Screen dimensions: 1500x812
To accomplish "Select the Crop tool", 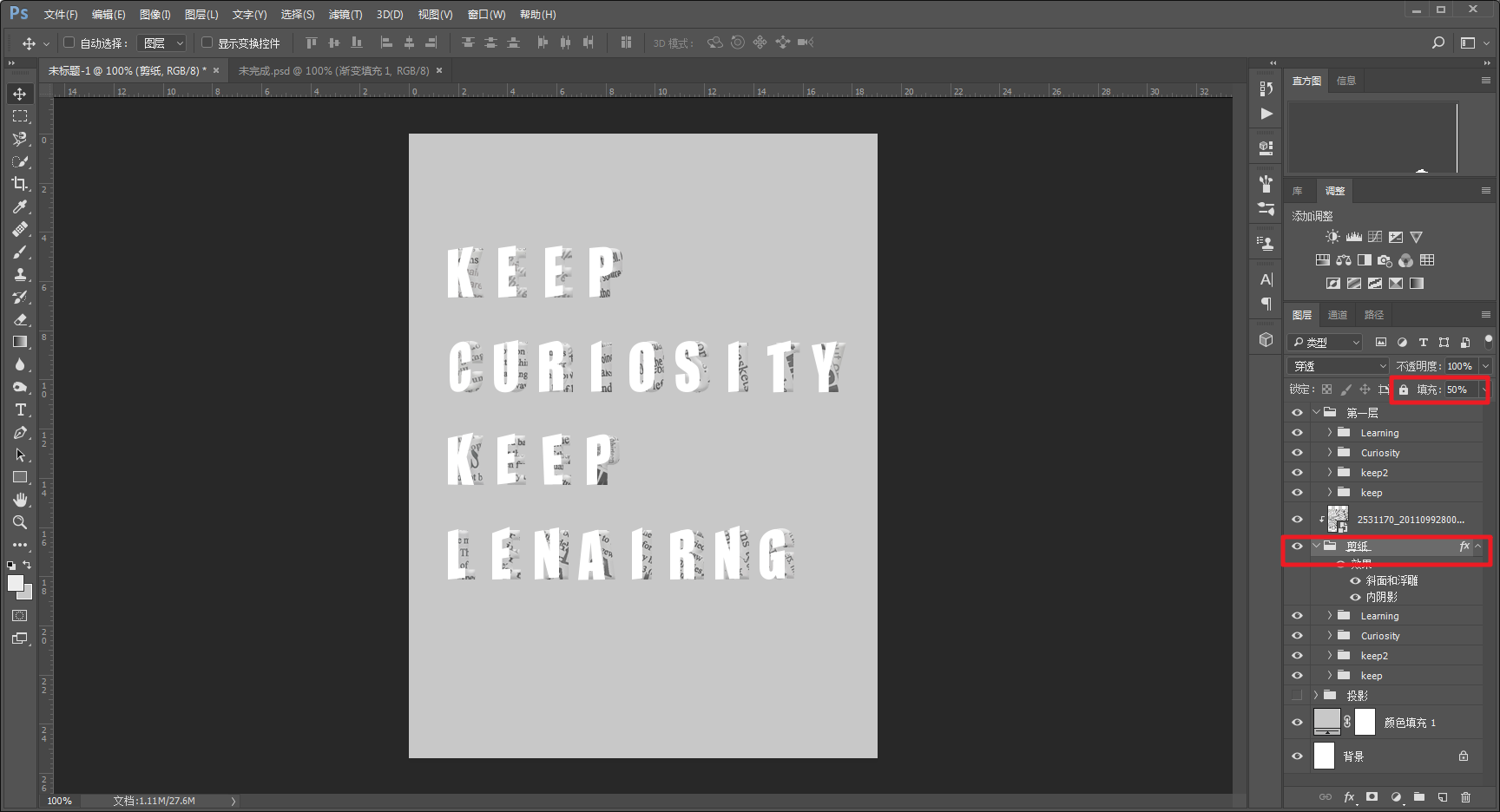I will [x=20, y=184].
